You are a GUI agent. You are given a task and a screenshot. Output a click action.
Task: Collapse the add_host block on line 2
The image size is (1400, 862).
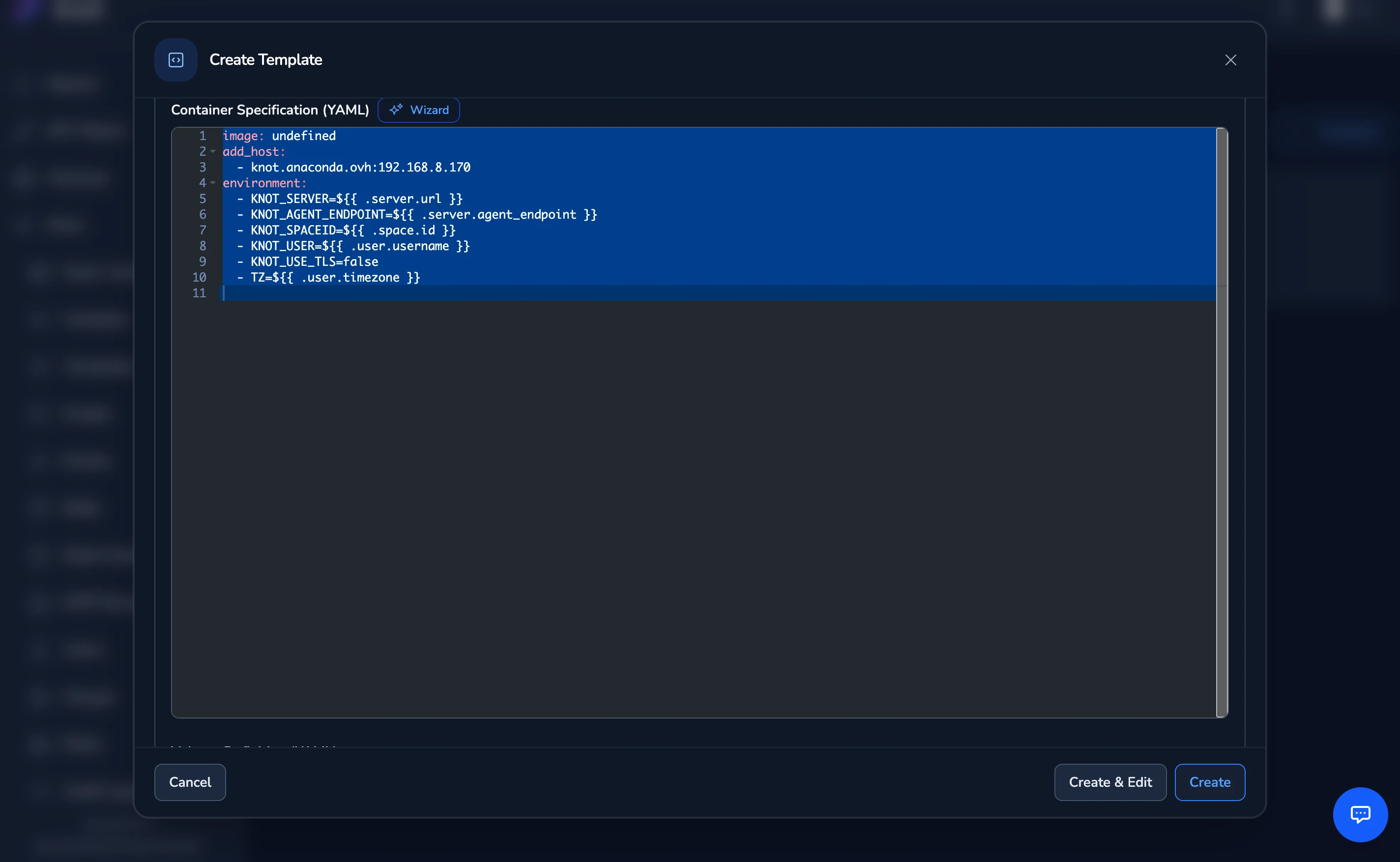point(213,152)
